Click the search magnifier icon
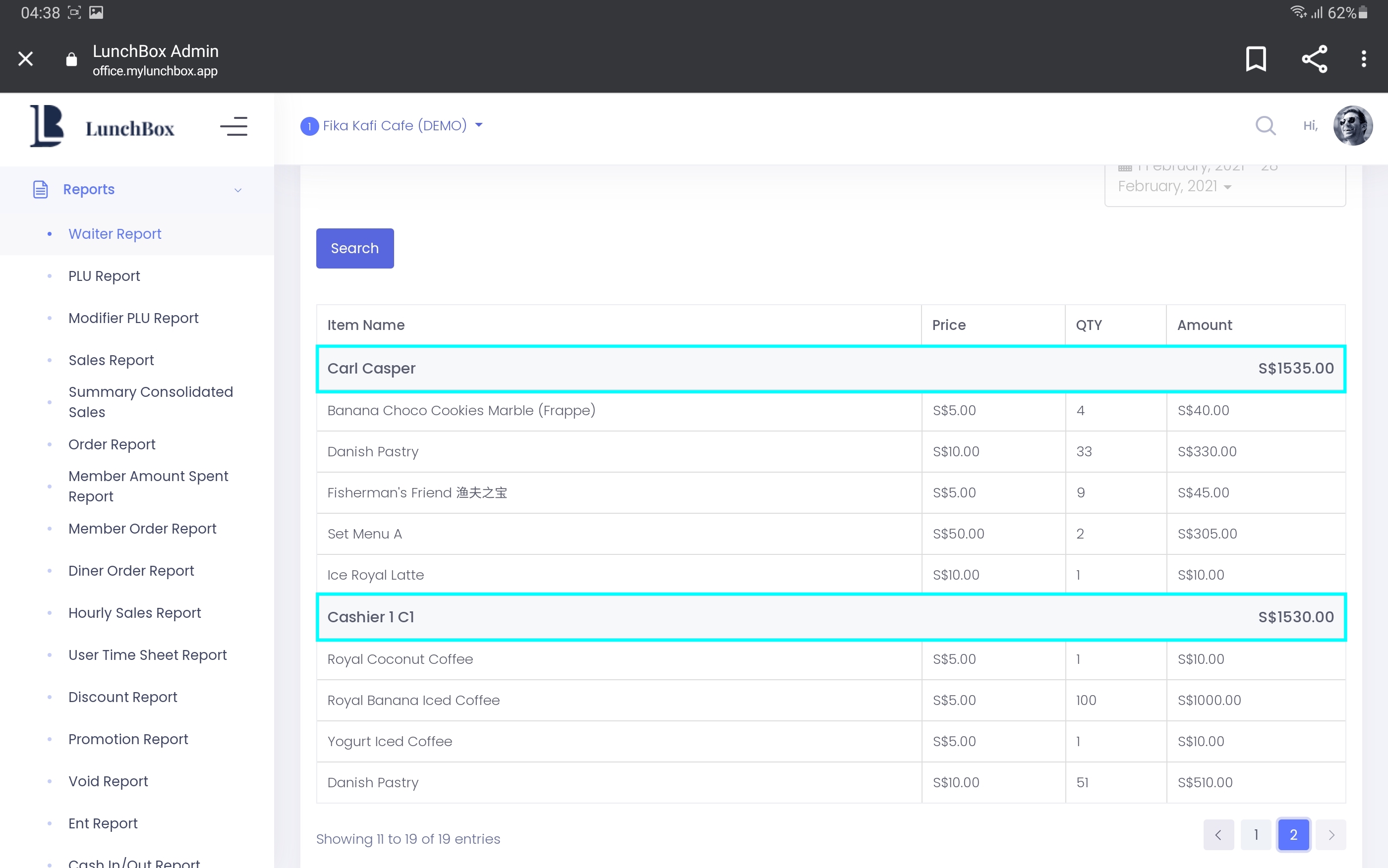The image size is (1388, 868). (x=1265, y=125)
